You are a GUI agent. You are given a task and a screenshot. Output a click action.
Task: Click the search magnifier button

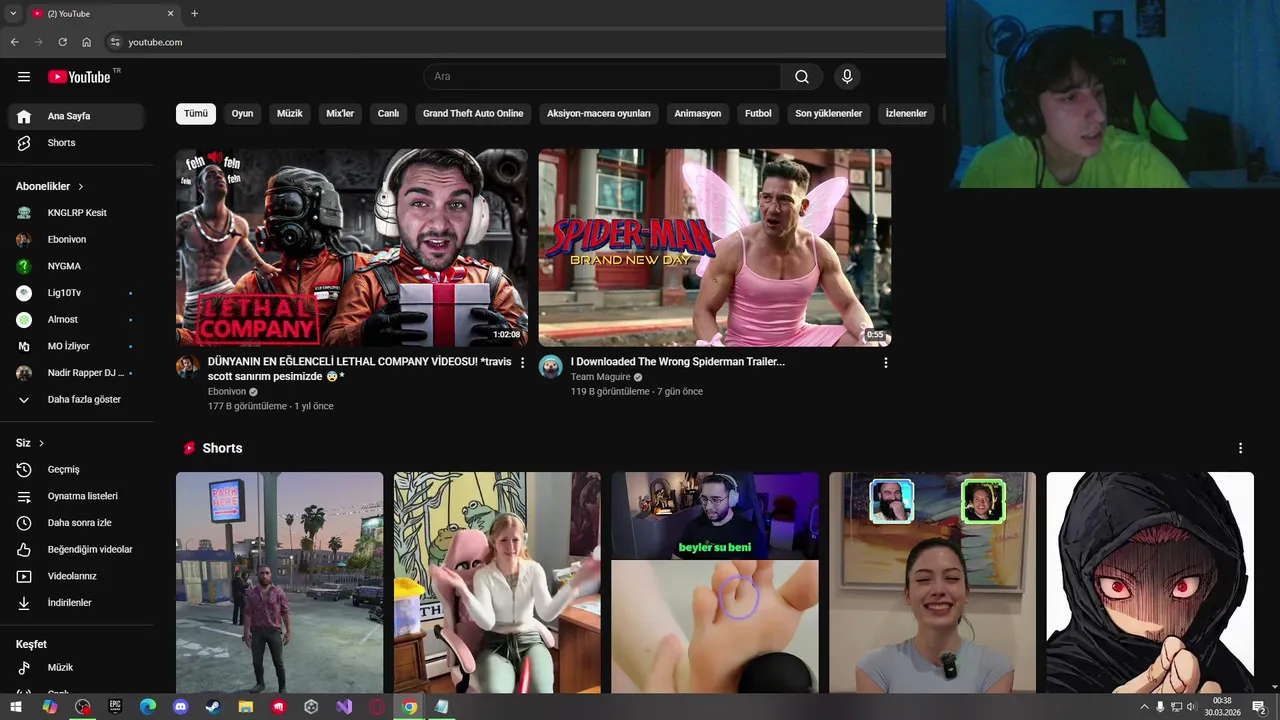tap(802, 77)
